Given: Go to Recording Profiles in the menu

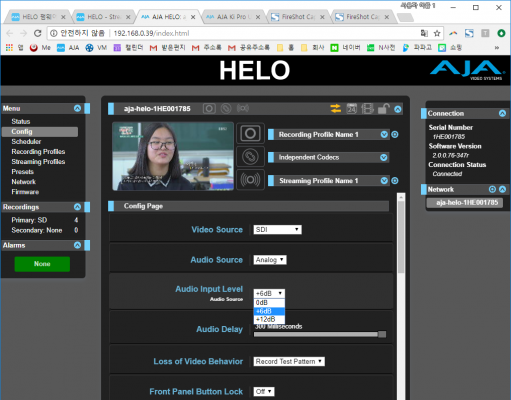Looking at the screenshot, I should [38, 152].
